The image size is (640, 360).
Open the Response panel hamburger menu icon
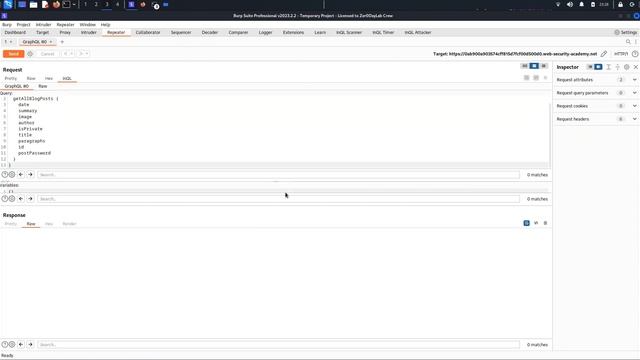pos(545,223)
